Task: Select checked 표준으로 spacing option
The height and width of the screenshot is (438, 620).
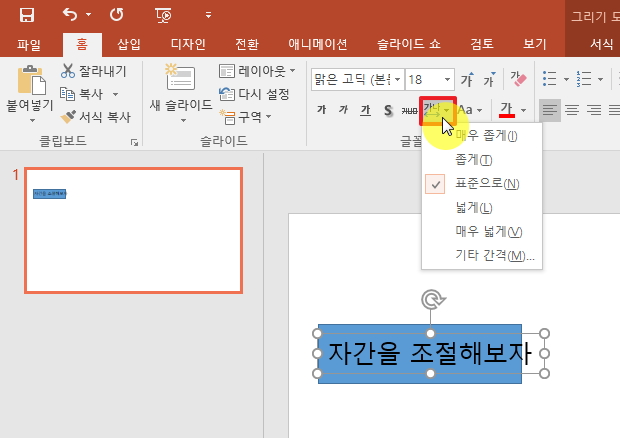Action: (x=482, y=183)
